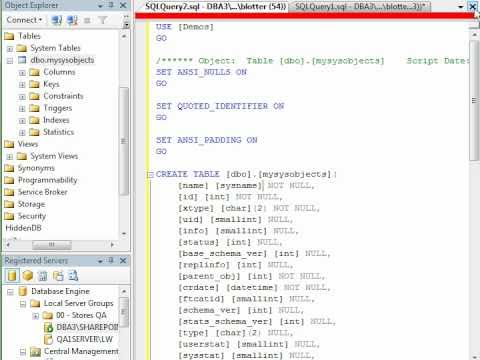Expand the Statistics folder
Screen dimensions: 480x360
(x=22, y=133)
